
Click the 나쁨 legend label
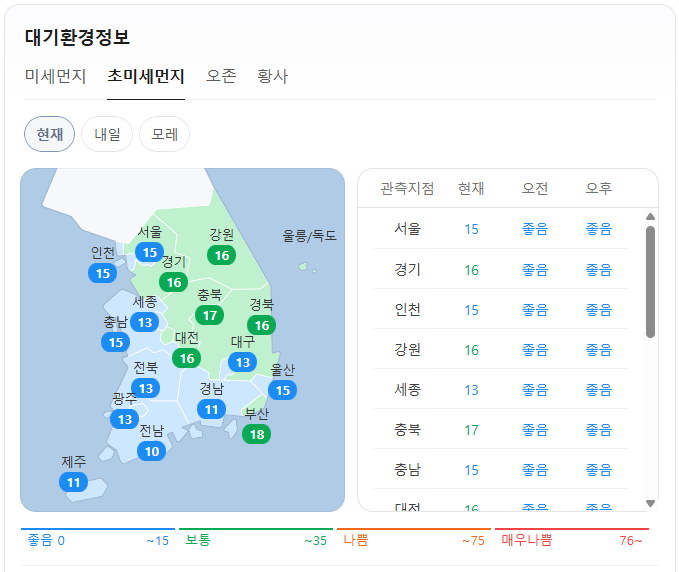coord(356,540)
